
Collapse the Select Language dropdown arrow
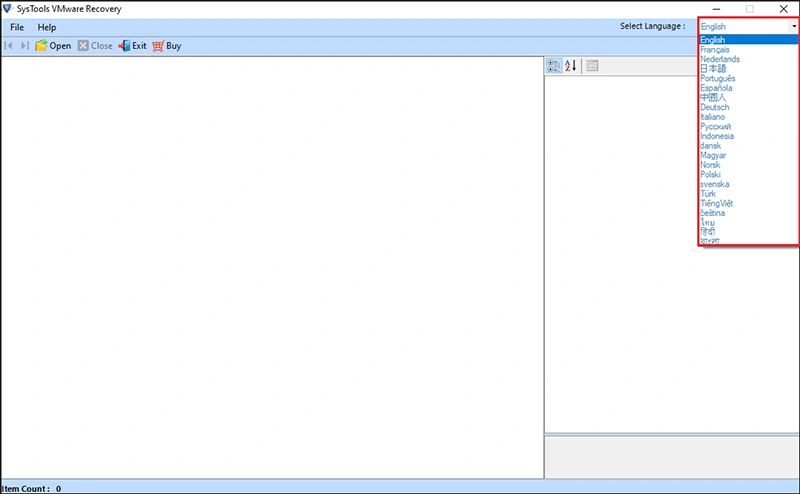tap(793, 26)
